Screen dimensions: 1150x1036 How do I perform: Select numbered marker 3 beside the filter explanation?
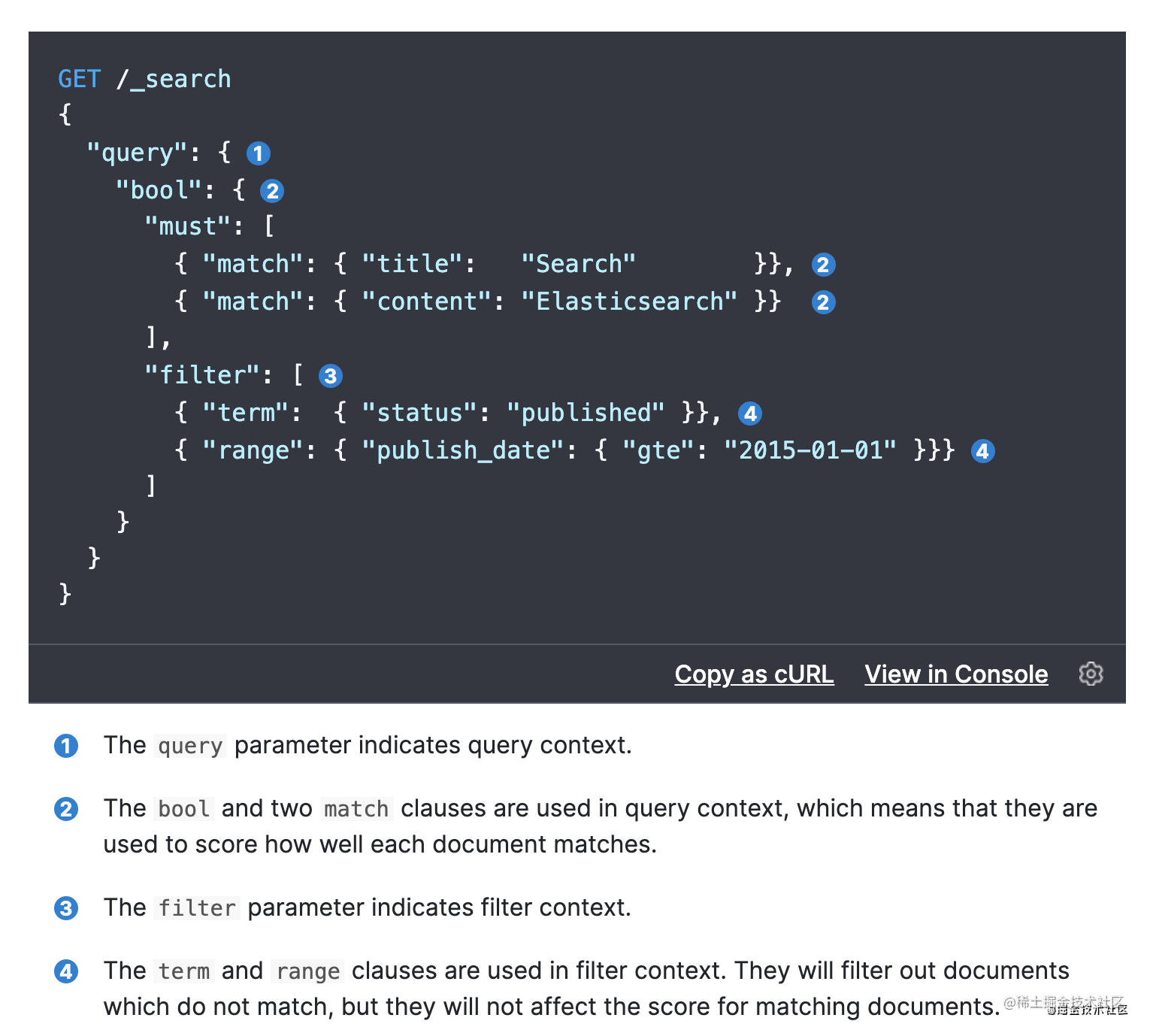(x=66, y=908)
